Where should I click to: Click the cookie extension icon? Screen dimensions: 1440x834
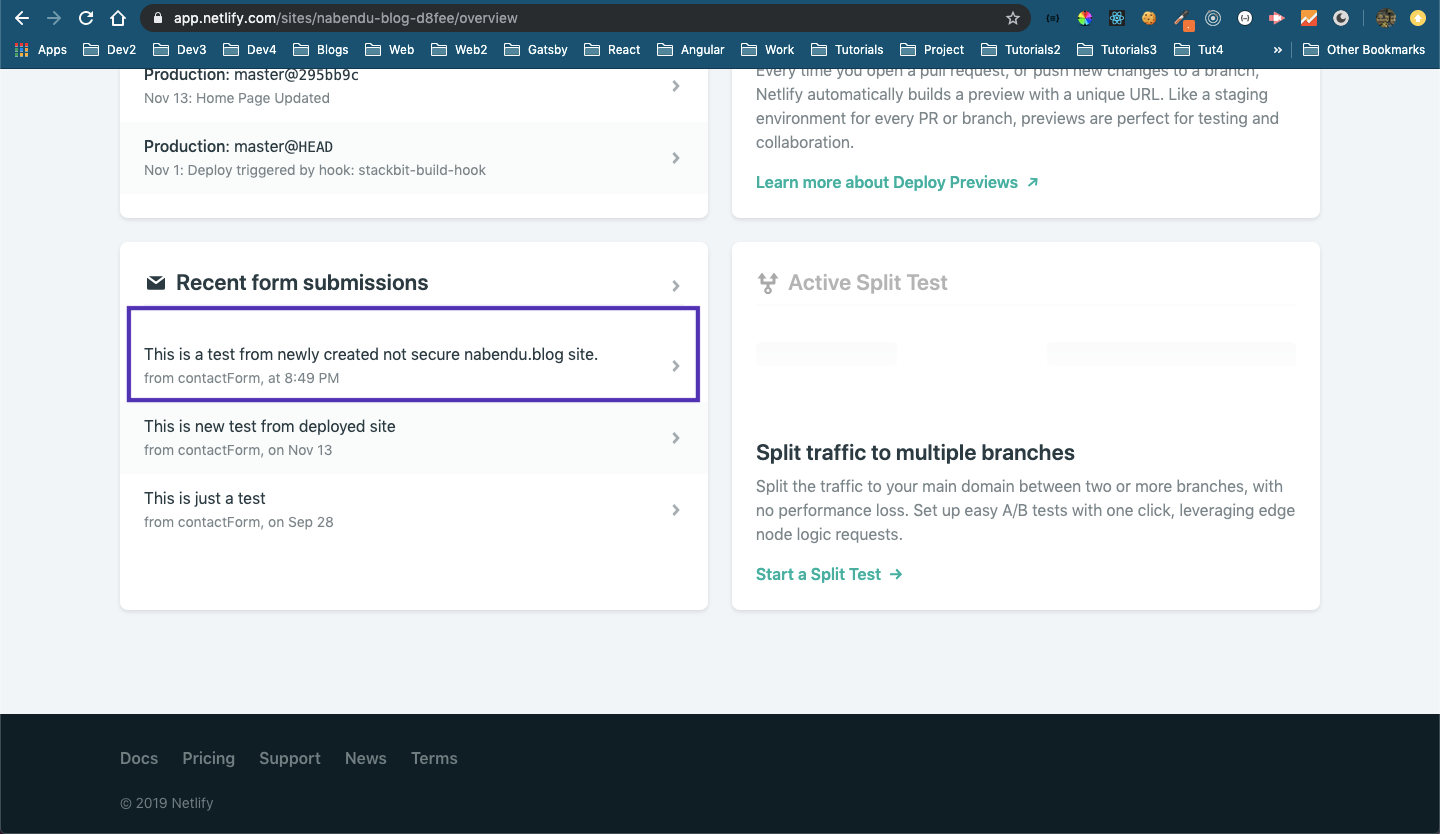pyautogui.click(x=1149, y=18)
